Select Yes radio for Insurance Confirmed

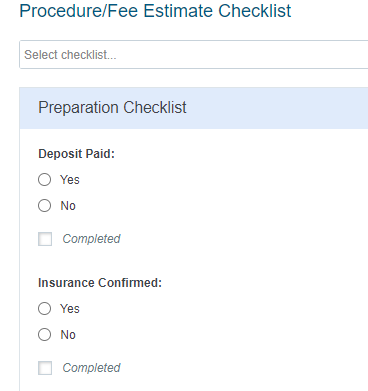44,309
